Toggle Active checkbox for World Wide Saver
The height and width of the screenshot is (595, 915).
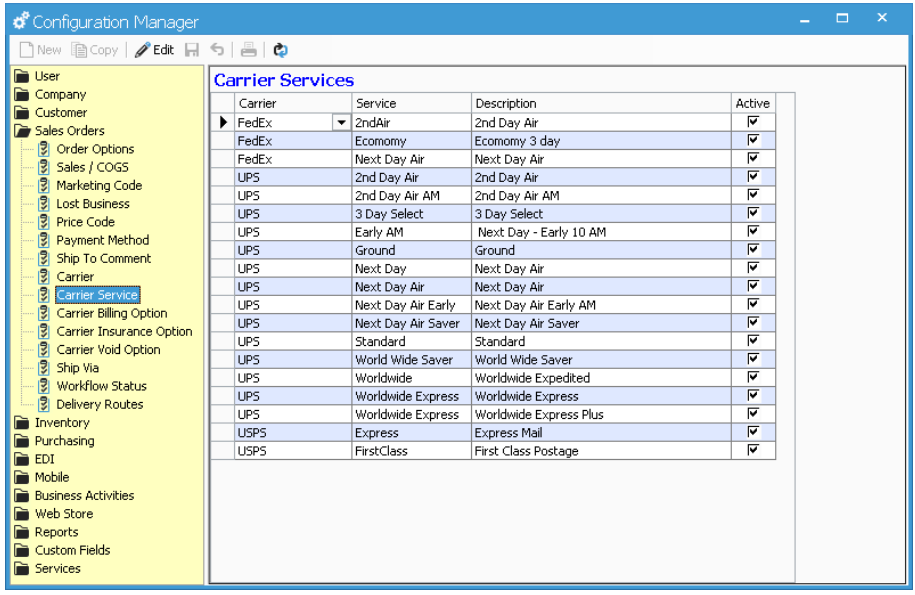click(x=753, y=358)
